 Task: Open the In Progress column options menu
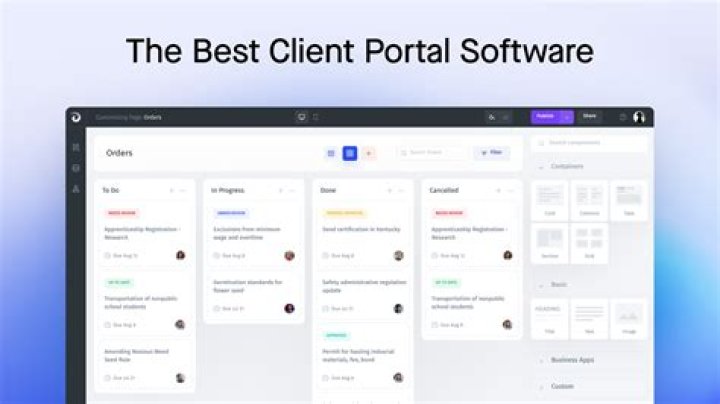pos(291,190)
